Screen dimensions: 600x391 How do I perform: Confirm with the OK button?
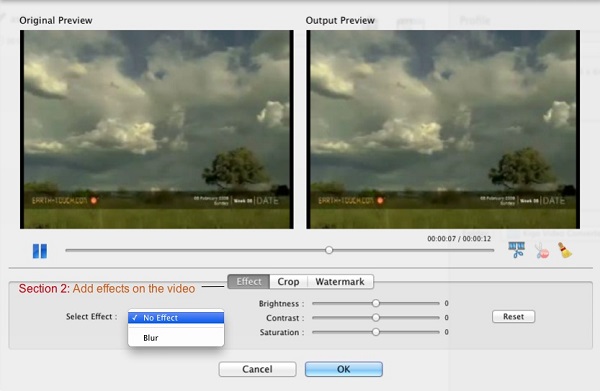coord(344,369)
